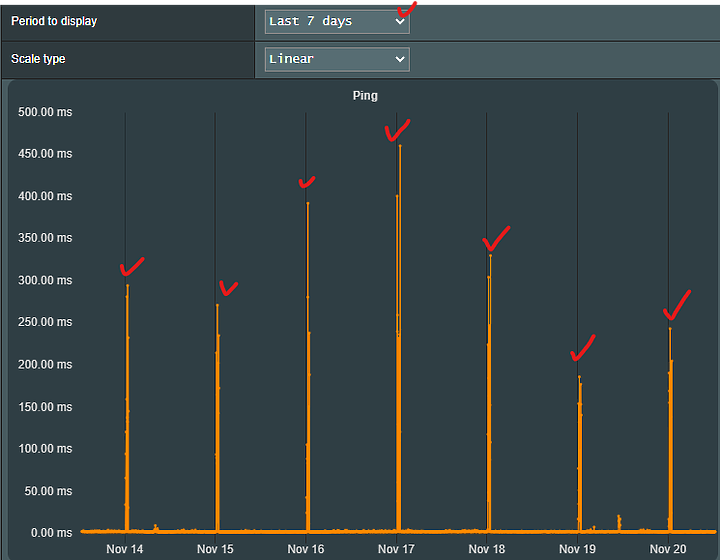Open the 'Linear' scale type dropdown
720x560 pixels.
point(337,59)
